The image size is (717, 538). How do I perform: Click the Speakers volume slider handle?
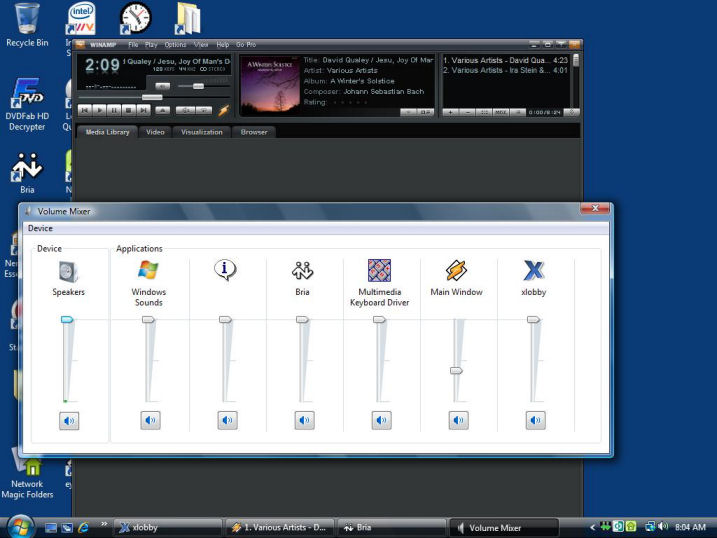pyautogui.click(x=67, y=320)
